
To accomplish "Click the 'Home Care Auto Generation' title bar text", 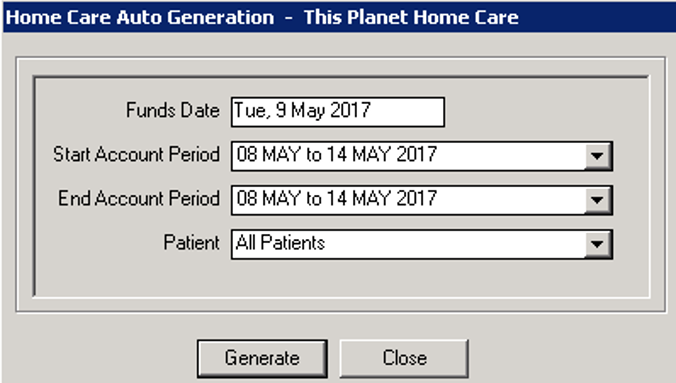I will click(x=140, y=18).
